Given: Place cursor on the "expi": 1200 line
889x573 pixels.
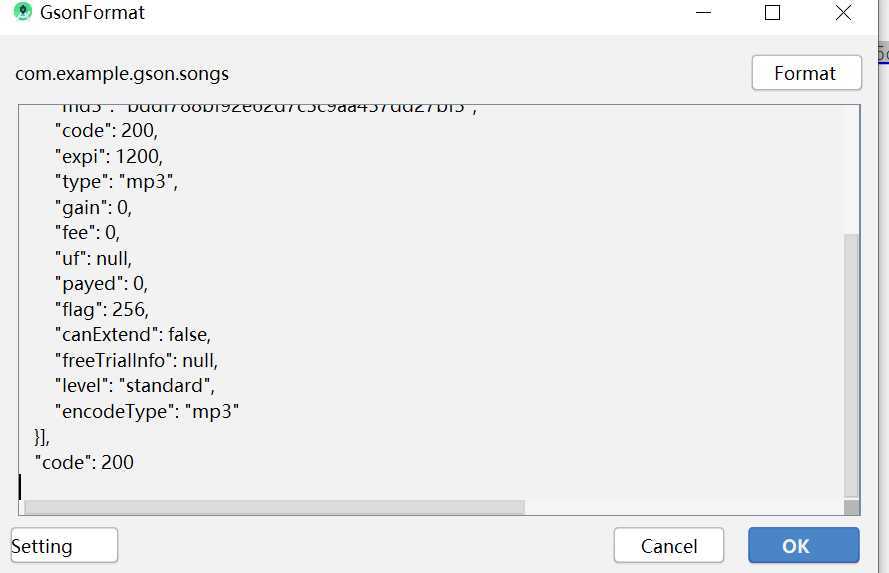Looking at the screenshot, I should pyautogui.click(x=109, y=156).
